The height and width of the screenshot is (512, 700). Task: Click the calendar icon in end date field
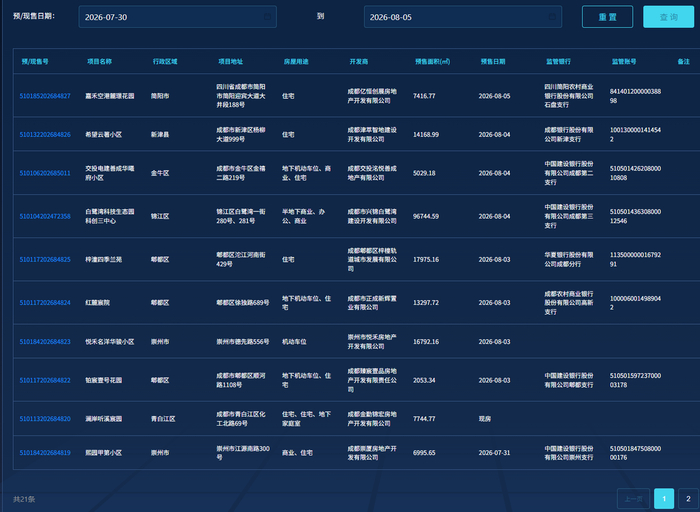click(552, 17)
